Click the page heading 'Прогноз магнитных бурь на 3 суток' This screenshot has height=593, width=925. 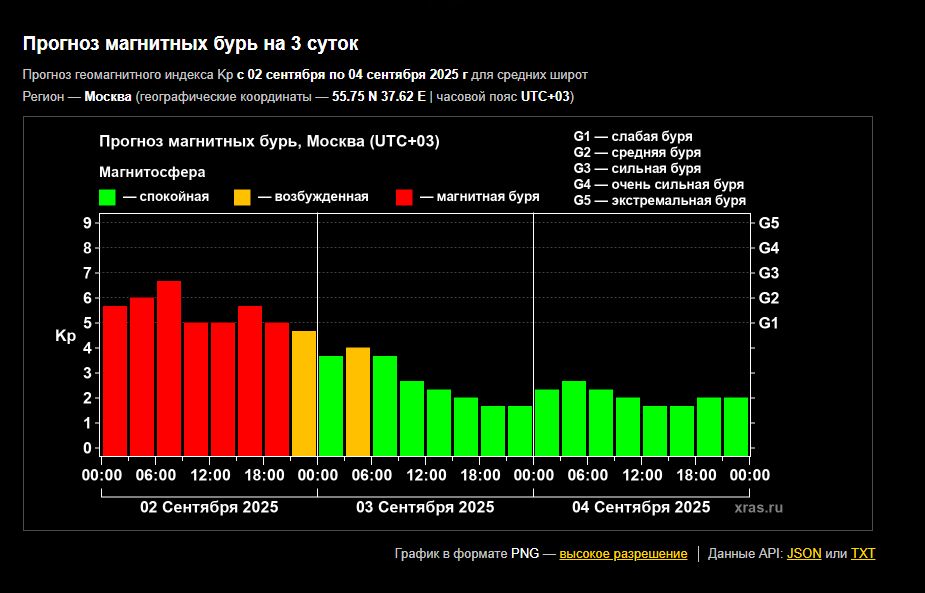coord(190,44)
